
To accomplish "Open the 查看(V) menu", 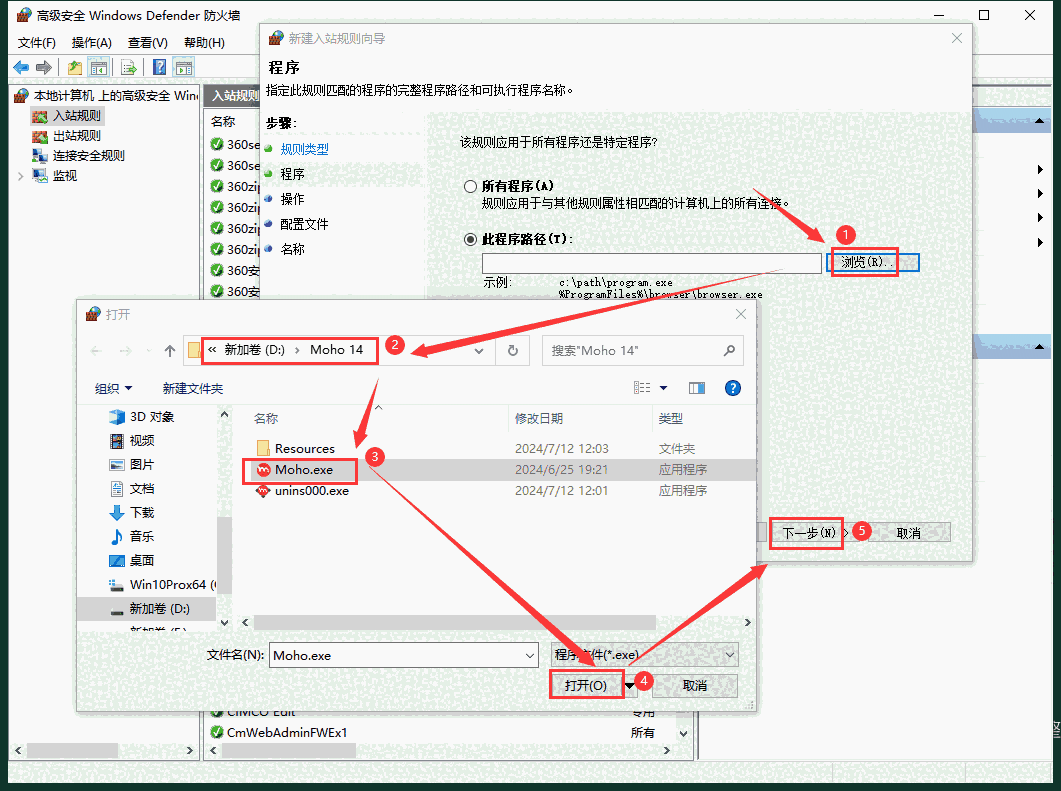I will pos(148,43).
